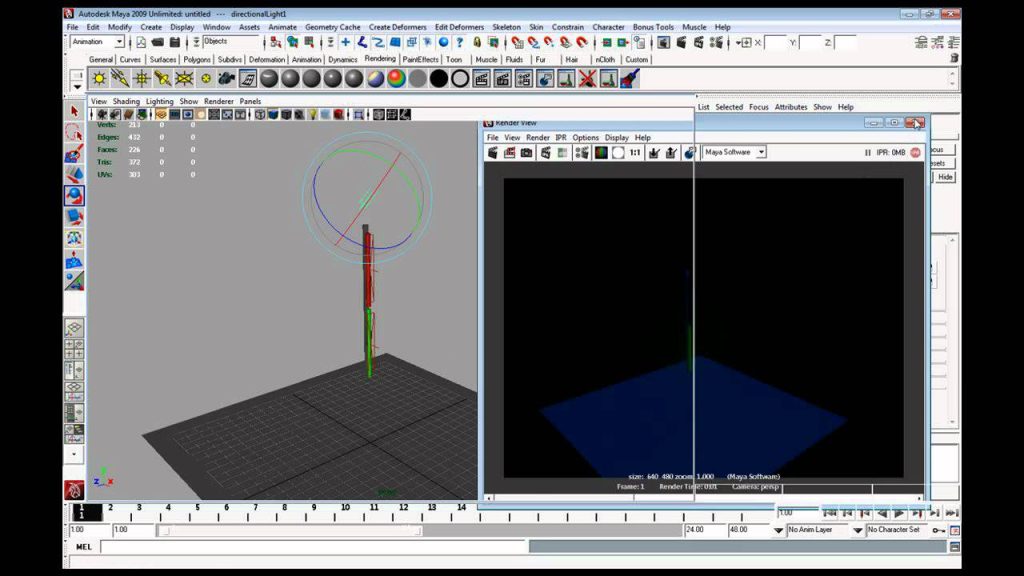Start IPR render in Render View
The image size is (1024, 576).
(545, 152)
